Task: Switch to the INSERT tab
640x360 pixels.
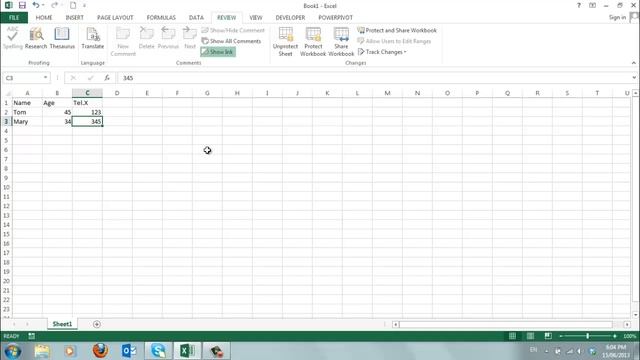Action: click(x=74, y=18)
